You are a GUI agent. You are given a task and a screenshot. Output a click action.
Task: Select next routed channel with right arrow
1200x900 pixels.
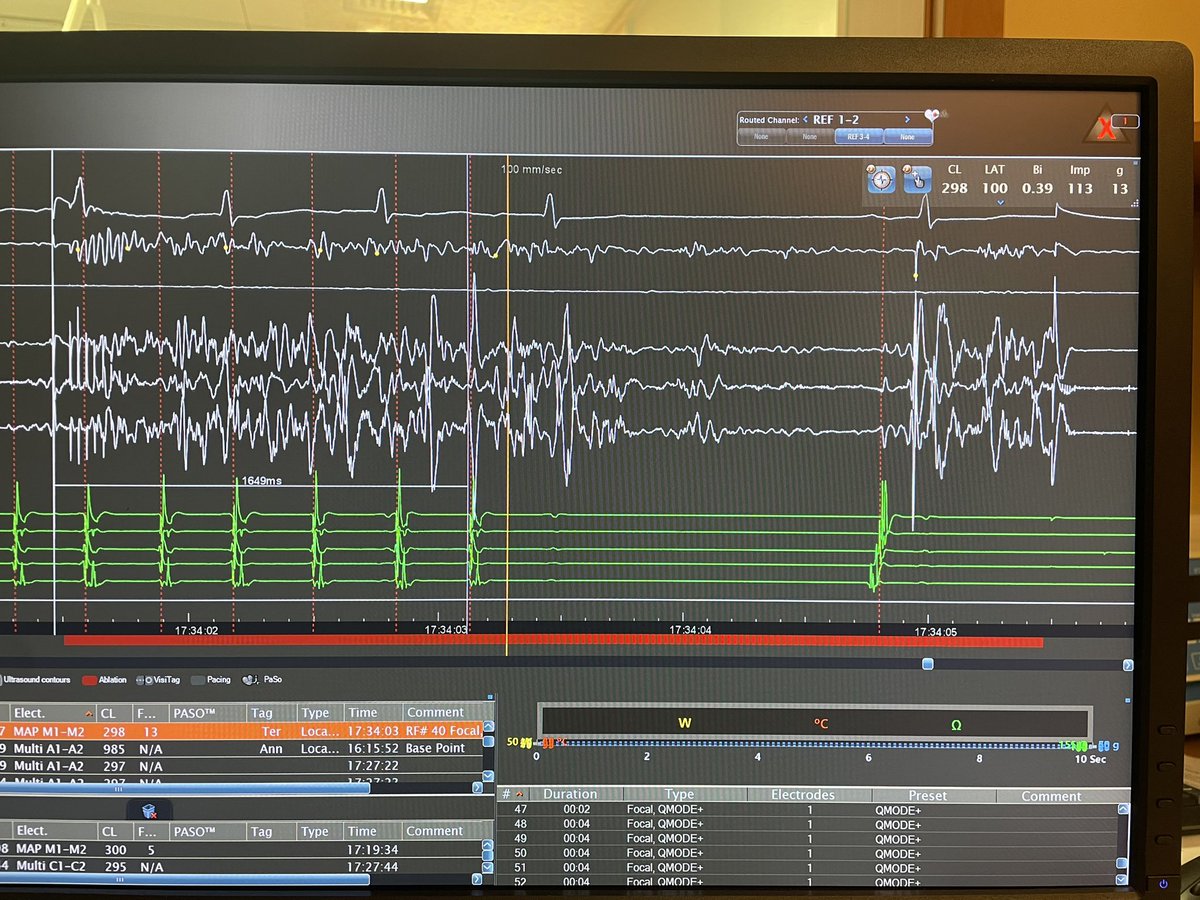pyautogui.click(x=907, y=119)
